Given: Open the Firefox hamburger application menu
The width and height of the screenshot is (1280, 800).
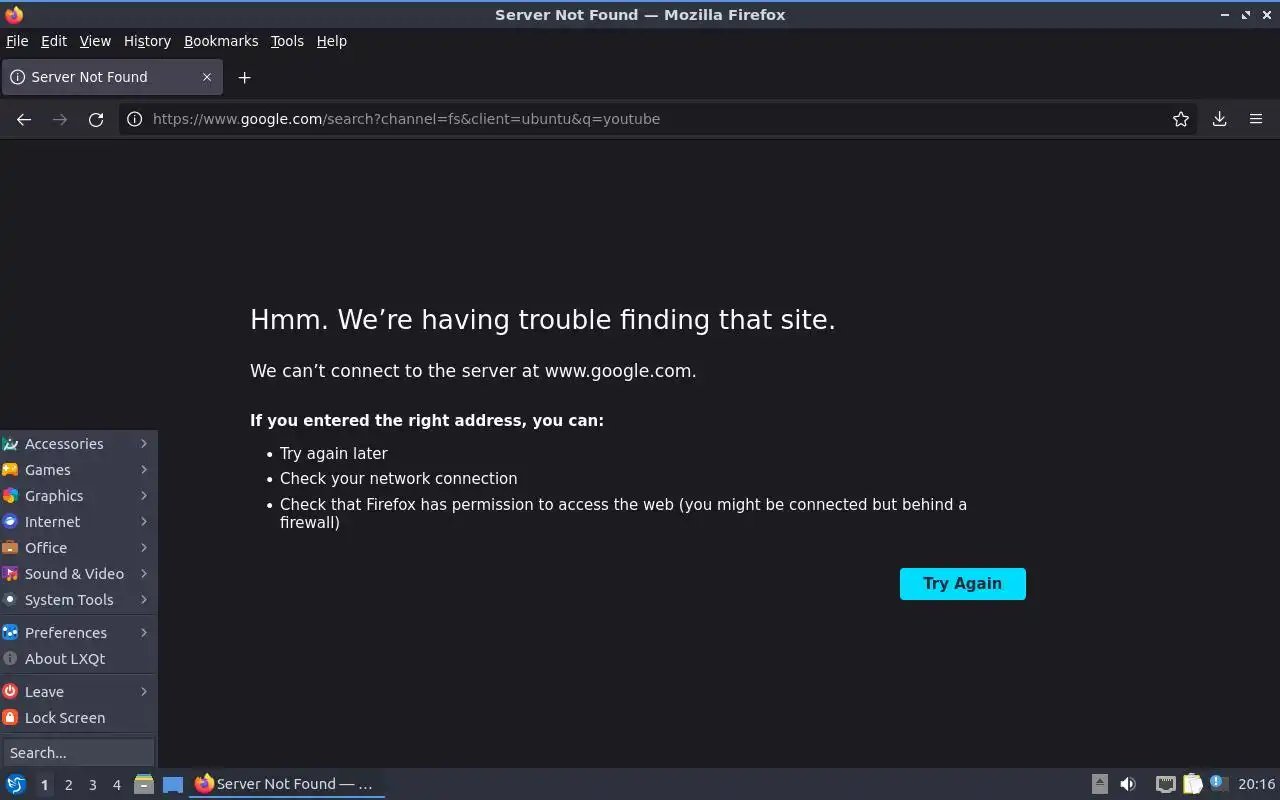Looking at the screenshot, I should [1256, 119].
